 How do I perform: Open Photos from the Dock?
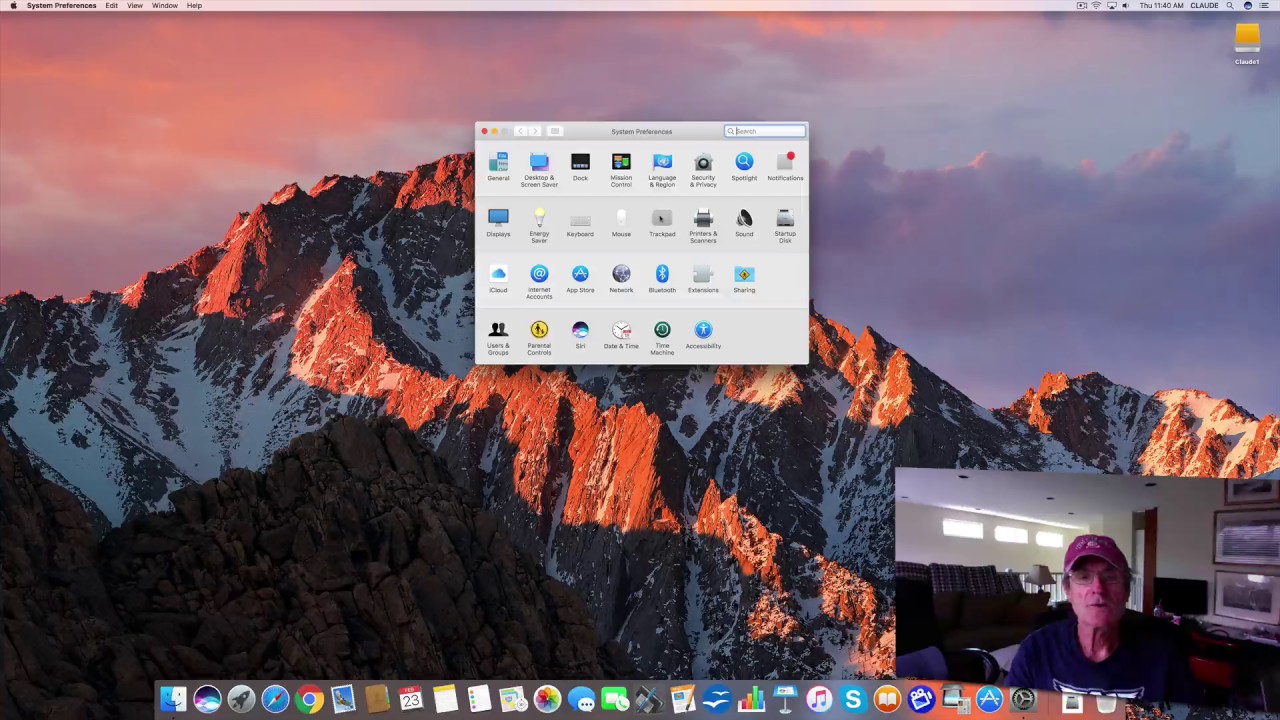[x=547, y=699]
